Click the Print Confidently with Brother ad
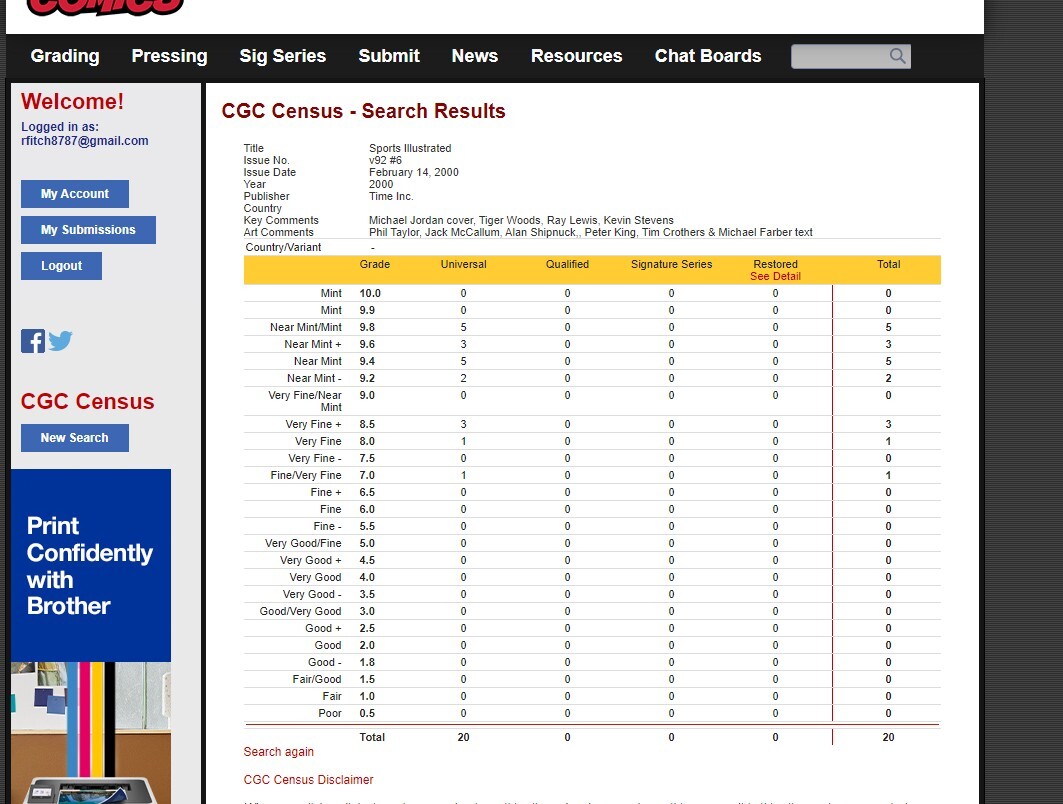 tap(91, 565)
